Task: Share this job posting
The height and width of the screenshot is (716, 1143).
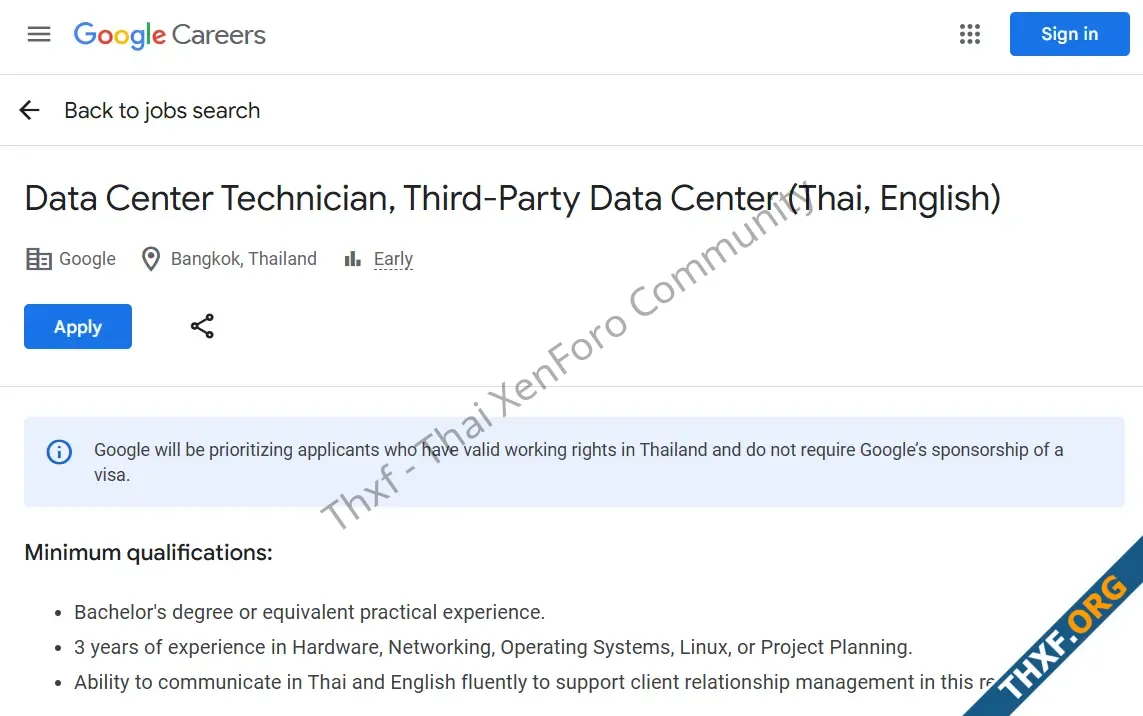Action: [202, 327]
